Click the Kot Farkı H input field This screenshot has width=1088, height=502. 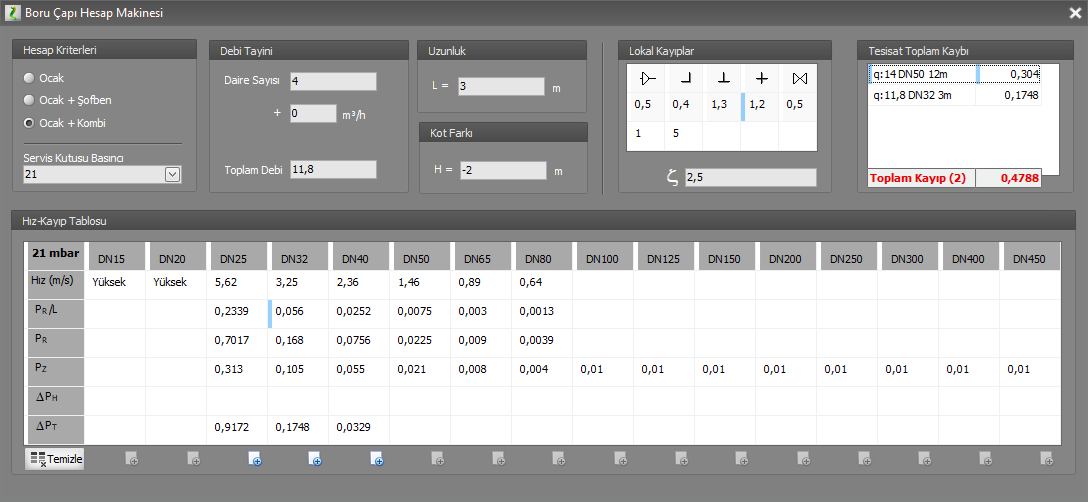click(x=502, y=170)
